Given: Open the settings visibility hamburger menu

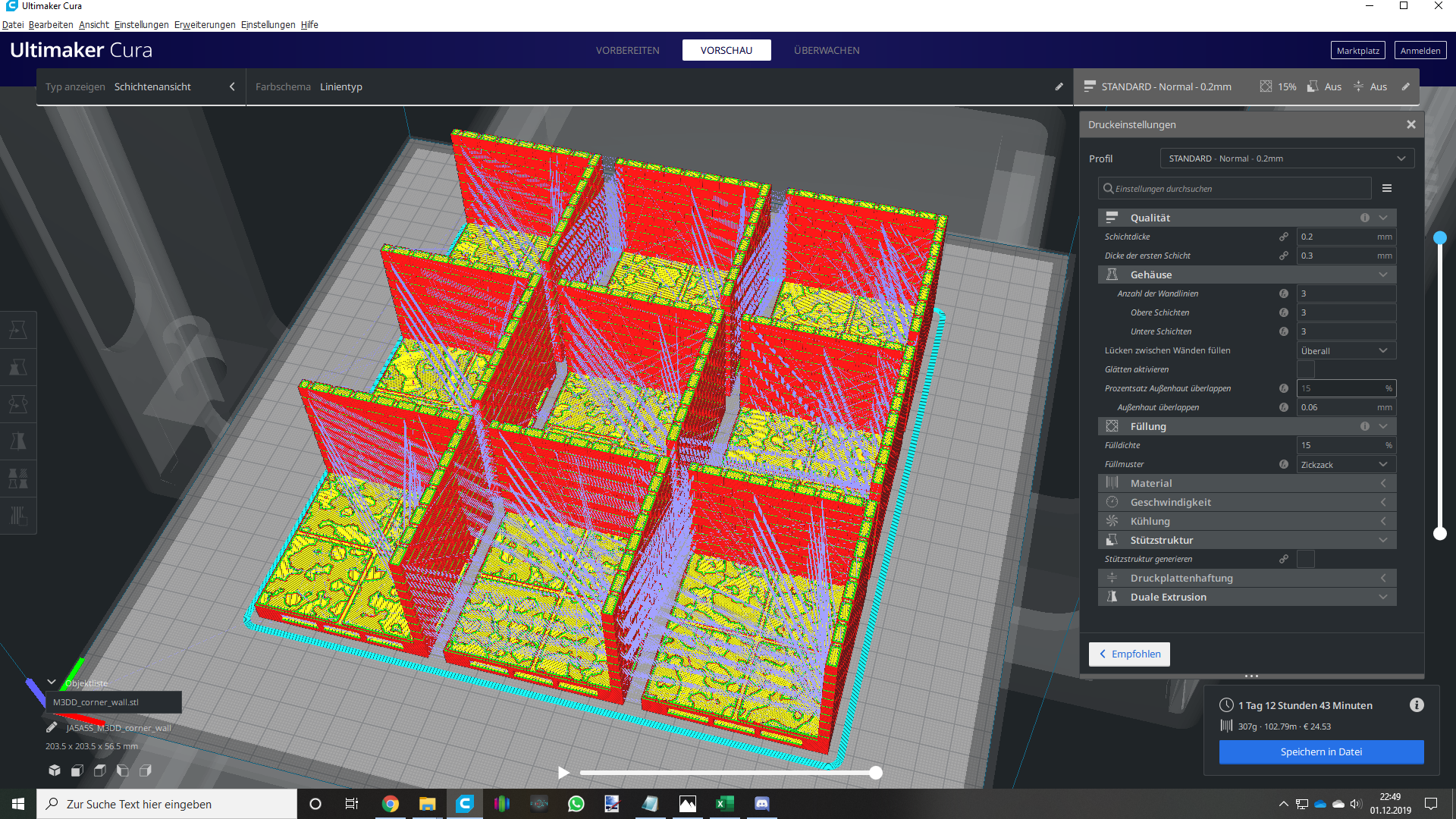Looking at the screenshot, I should (1387, 188).
